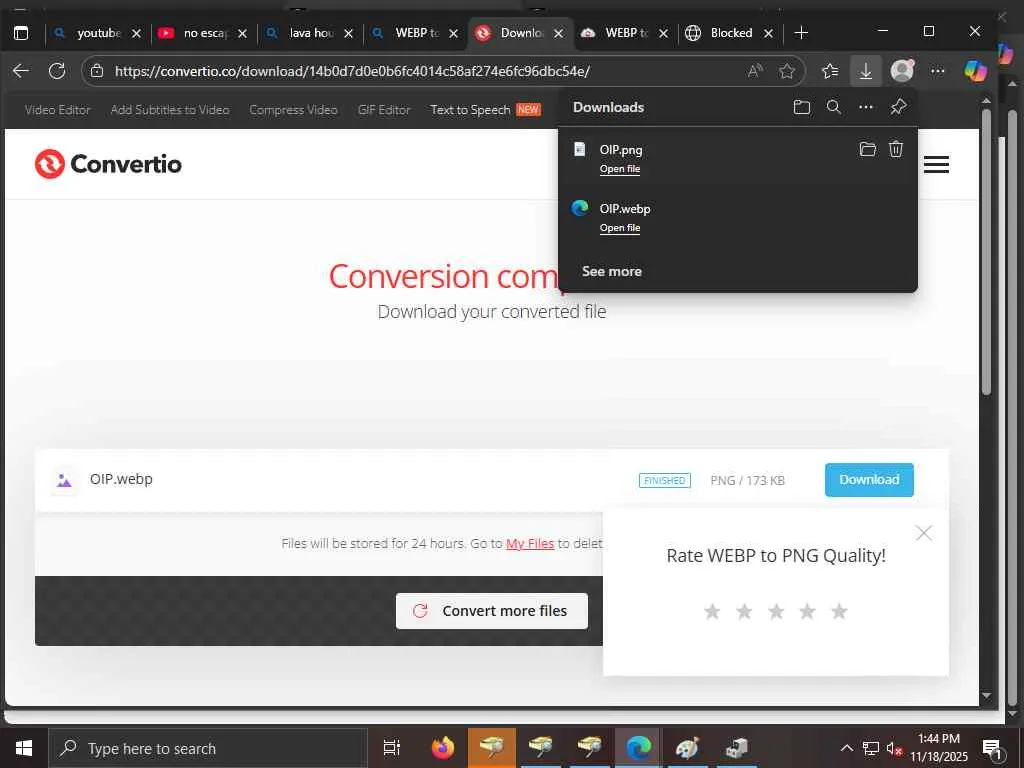Click the muted volume tray icon
Image resolution: width=1024 pixels, height=768 pixels.
tap(894, 748)
